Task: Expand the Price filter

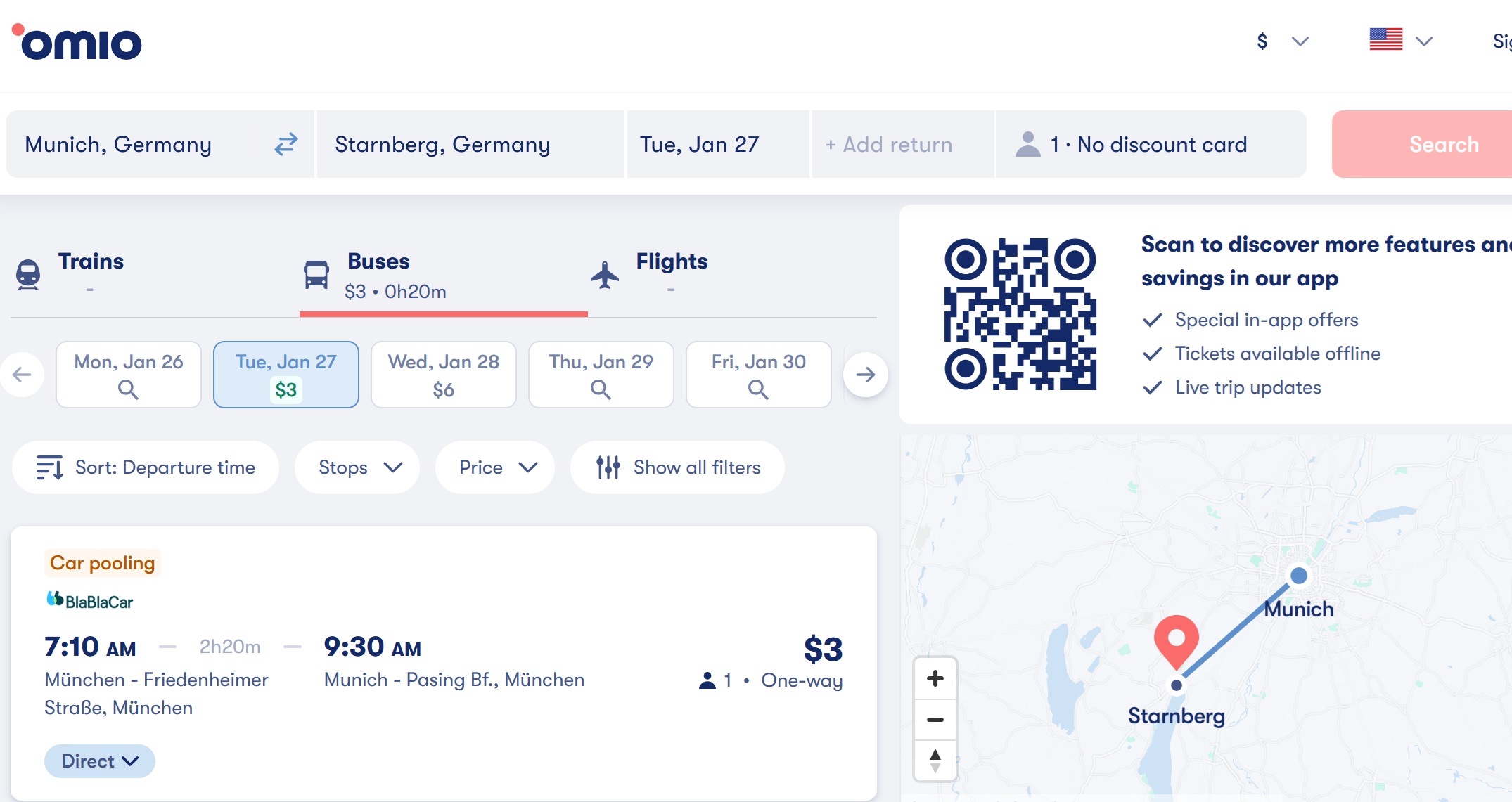Action: 495,467
